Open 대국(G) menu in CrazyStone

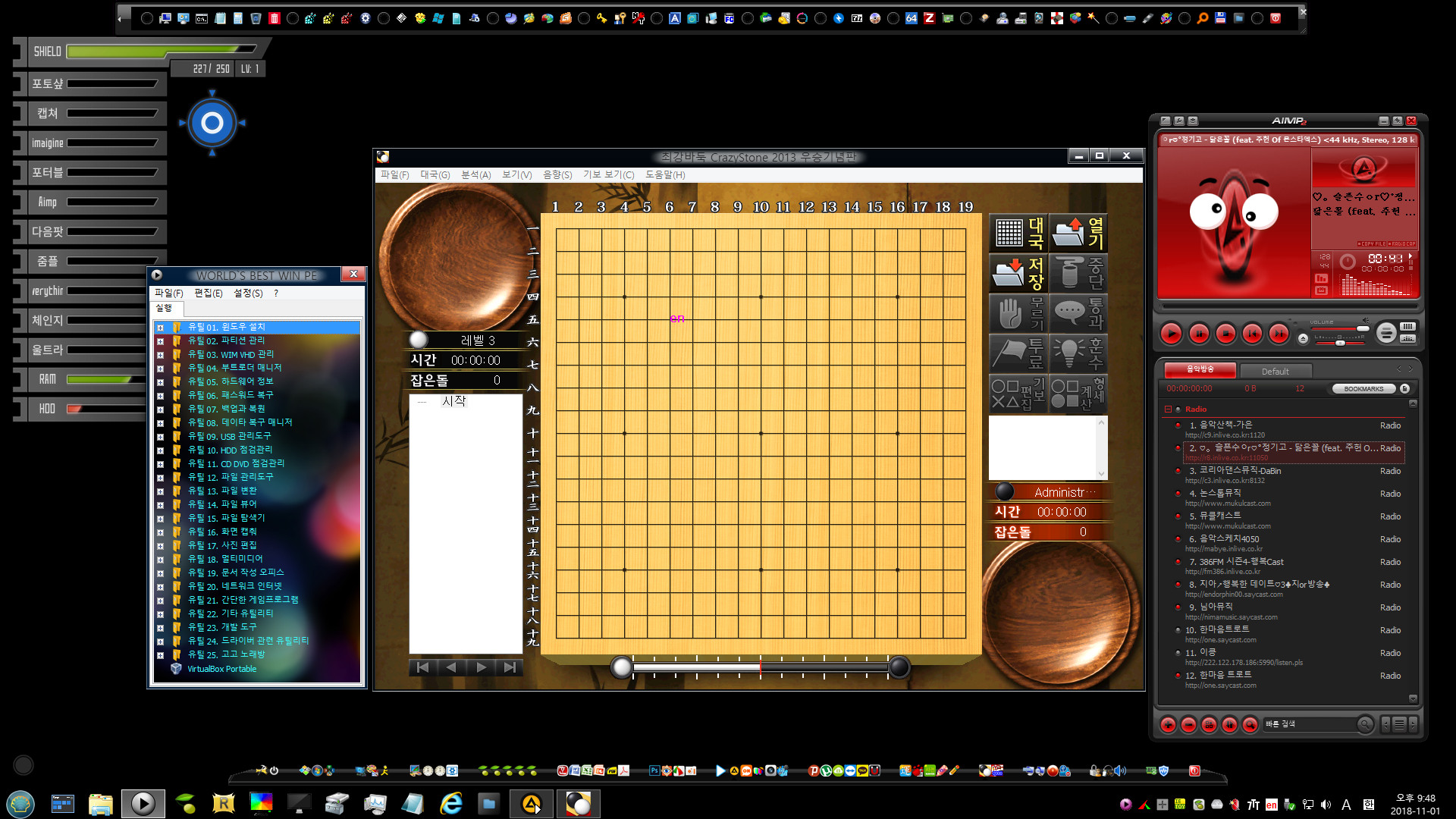(x=435, y=175)
